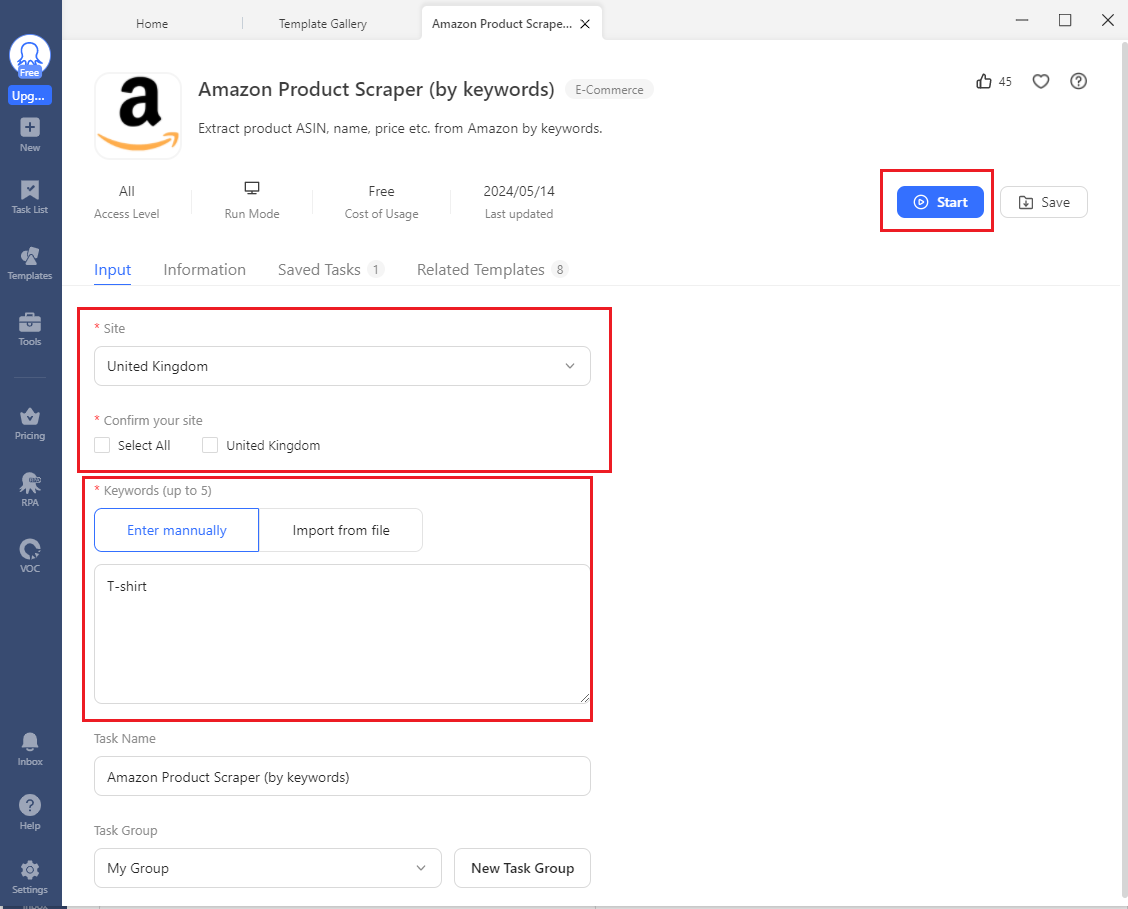Close the Amazon Product Scraper tab
The height and width of the screenshot is (909, 1128).
pyautogui.click(x=585, y=24)
